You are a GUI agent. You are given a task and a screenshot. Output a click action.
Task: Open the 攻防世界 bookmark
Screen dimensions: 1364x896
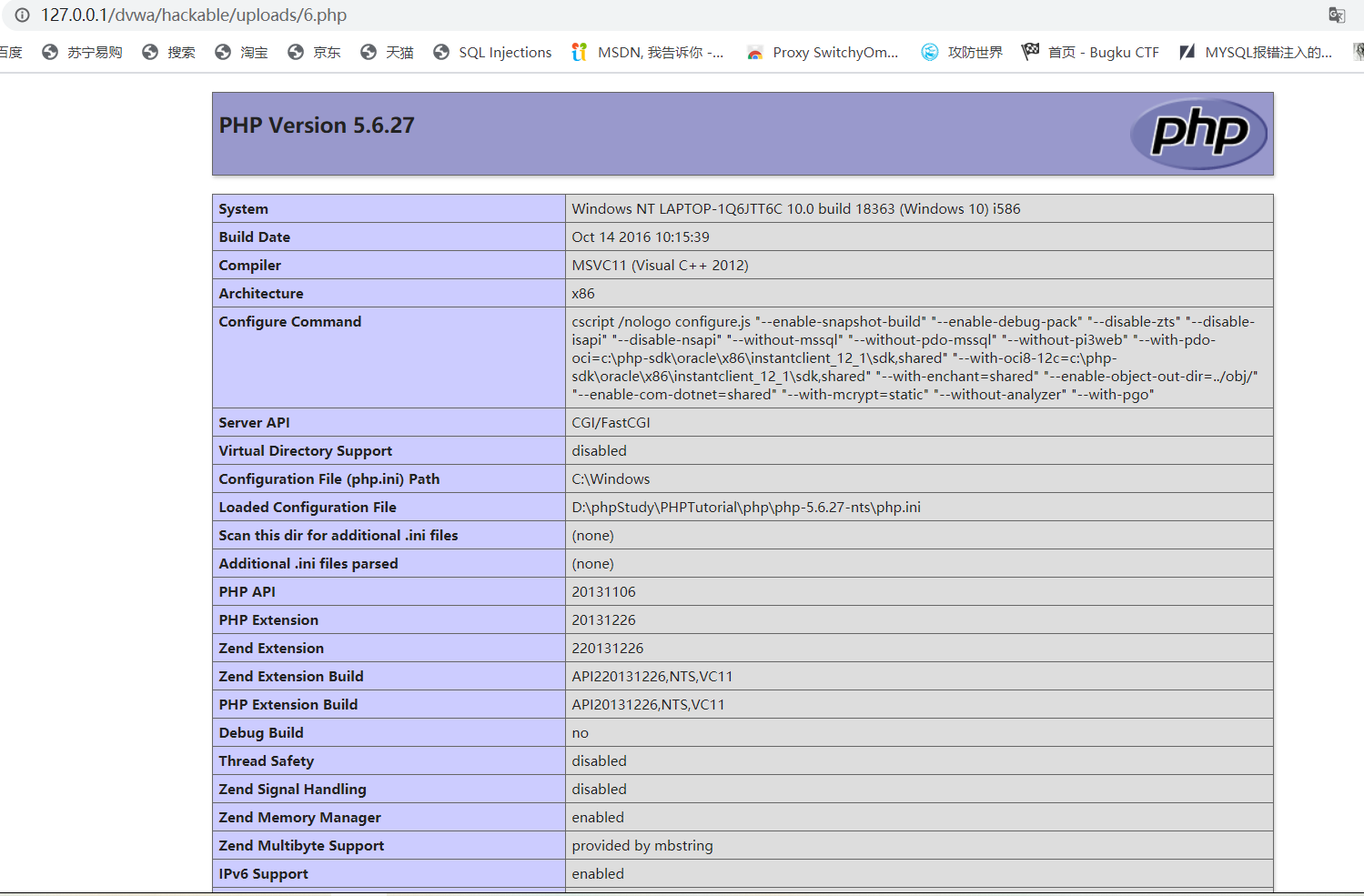[963, 53]
